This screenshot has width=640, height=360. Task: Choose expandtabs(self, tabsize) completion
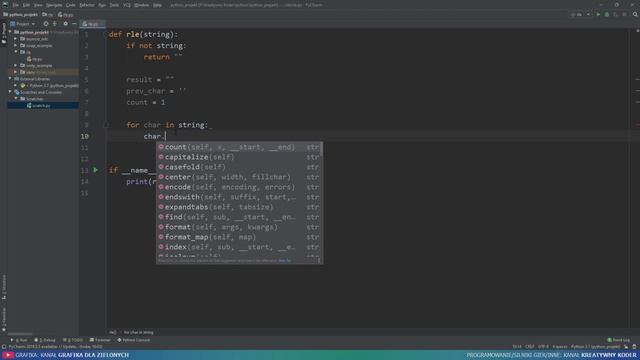coord(239,207)
